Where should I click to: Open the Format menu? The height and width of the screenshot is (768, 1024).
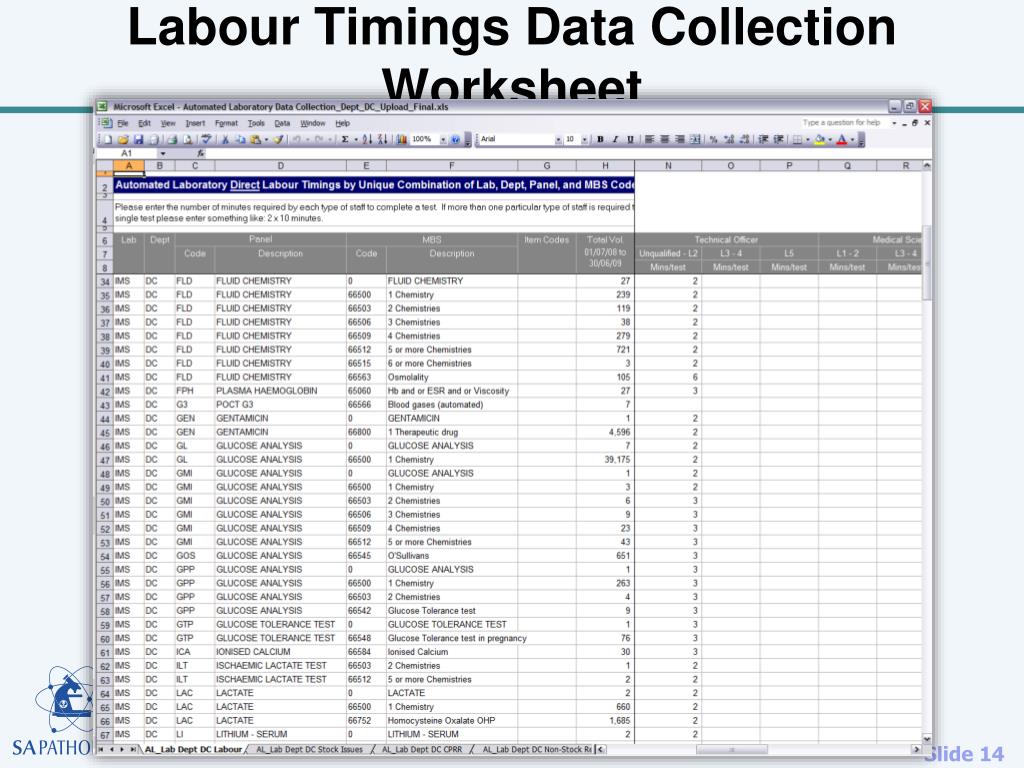click(226, 123)
